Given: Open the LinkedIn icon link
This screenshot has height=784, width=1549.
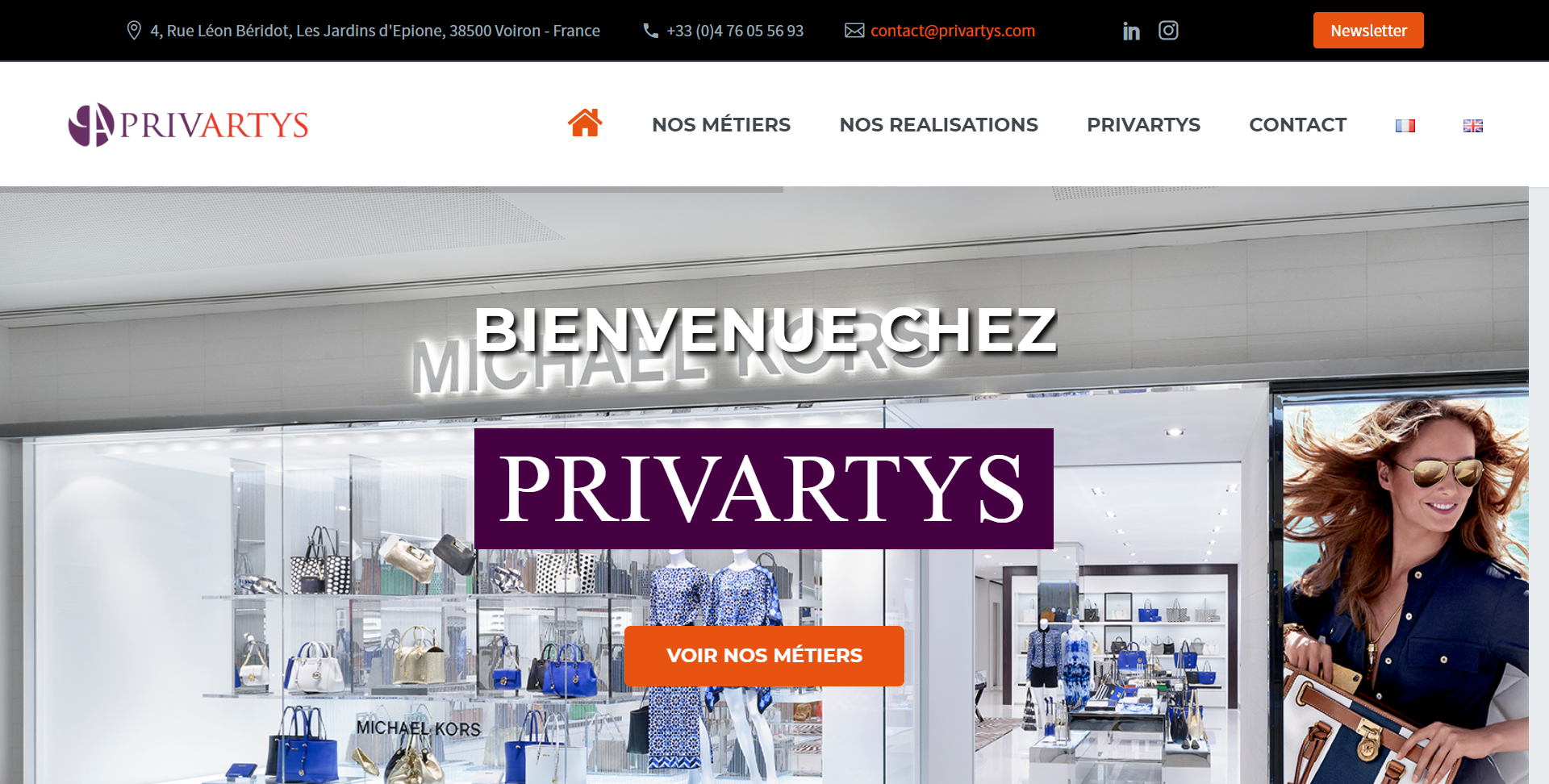Looking at the screenshot, I should point(1131,31).
